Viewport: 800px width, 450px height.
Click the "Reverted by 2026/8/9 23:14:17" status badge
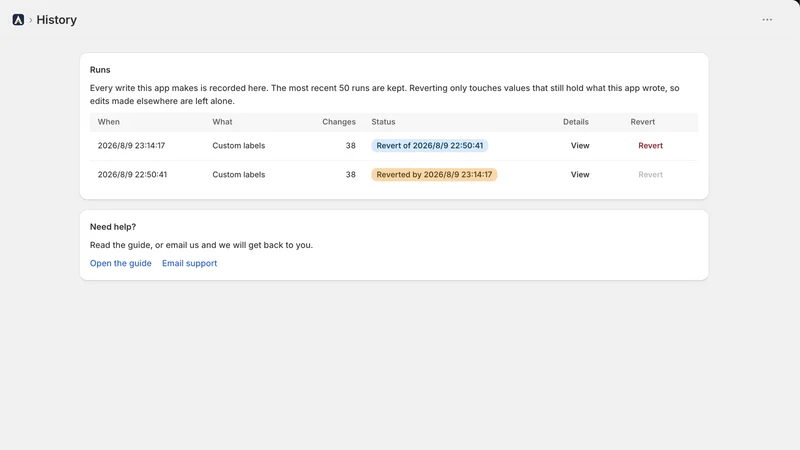(434, 174)
